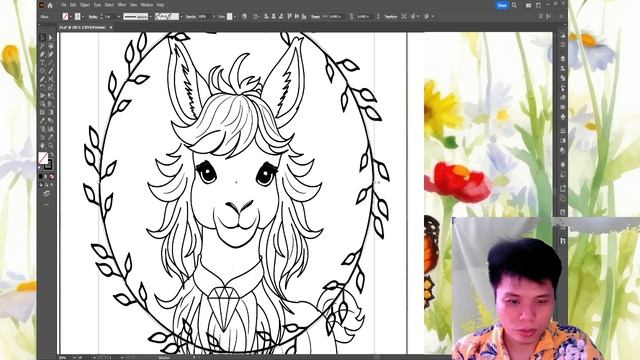
Task: Select the Gradient tool
Action: (51, 112)
